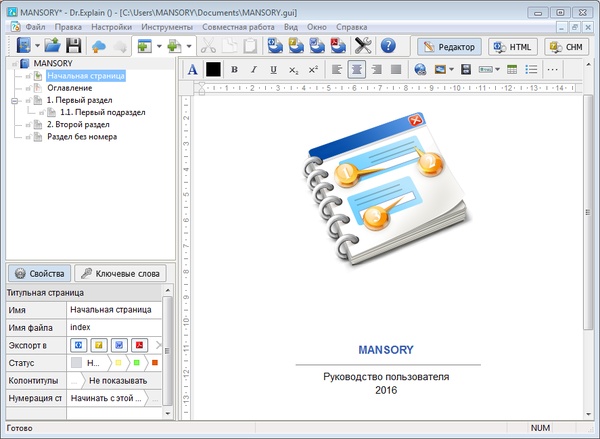Toggle bold text formatting

coord(234,69)
